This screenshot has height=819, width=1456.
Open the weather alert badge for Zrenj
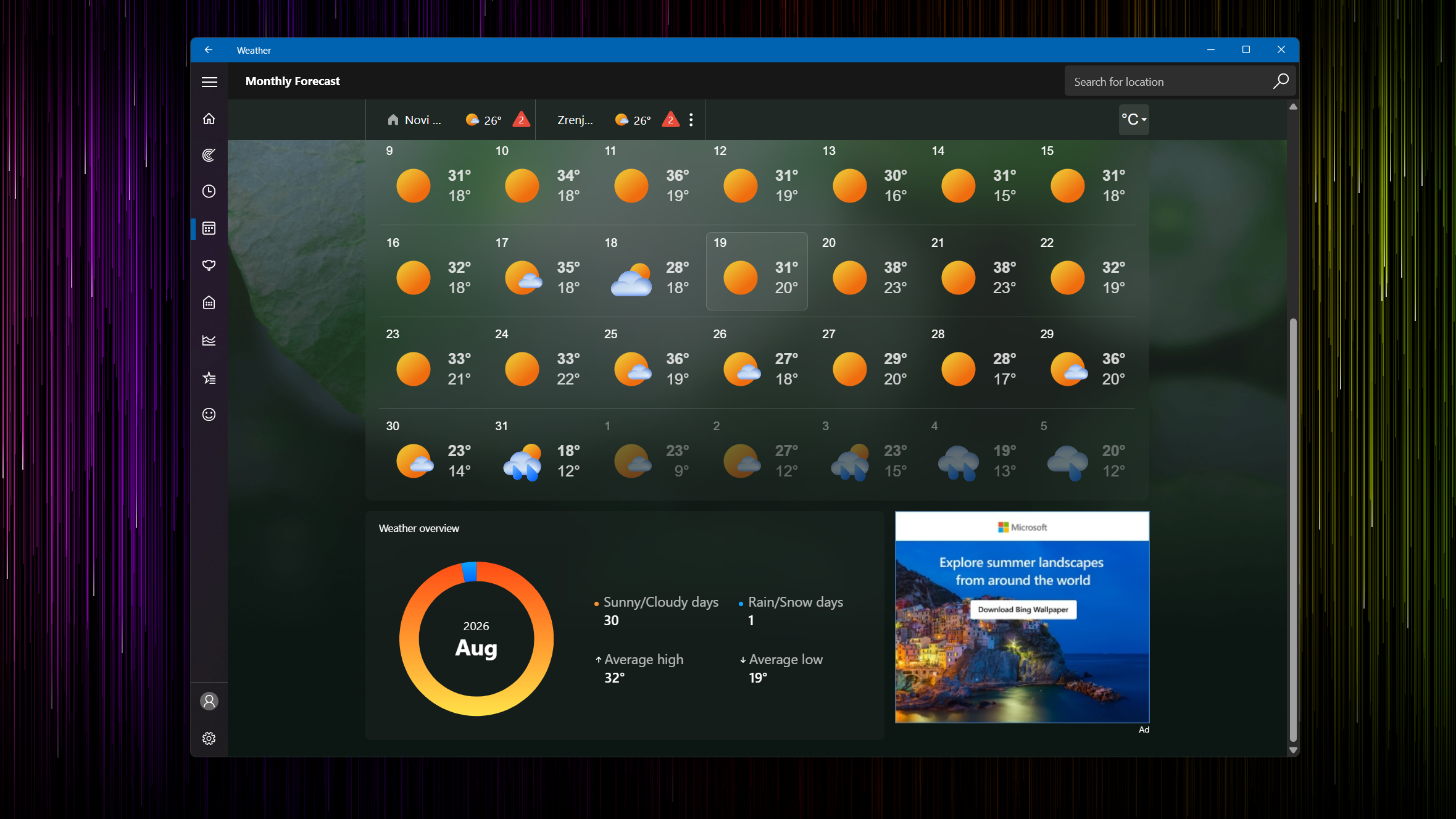point(671,119)
